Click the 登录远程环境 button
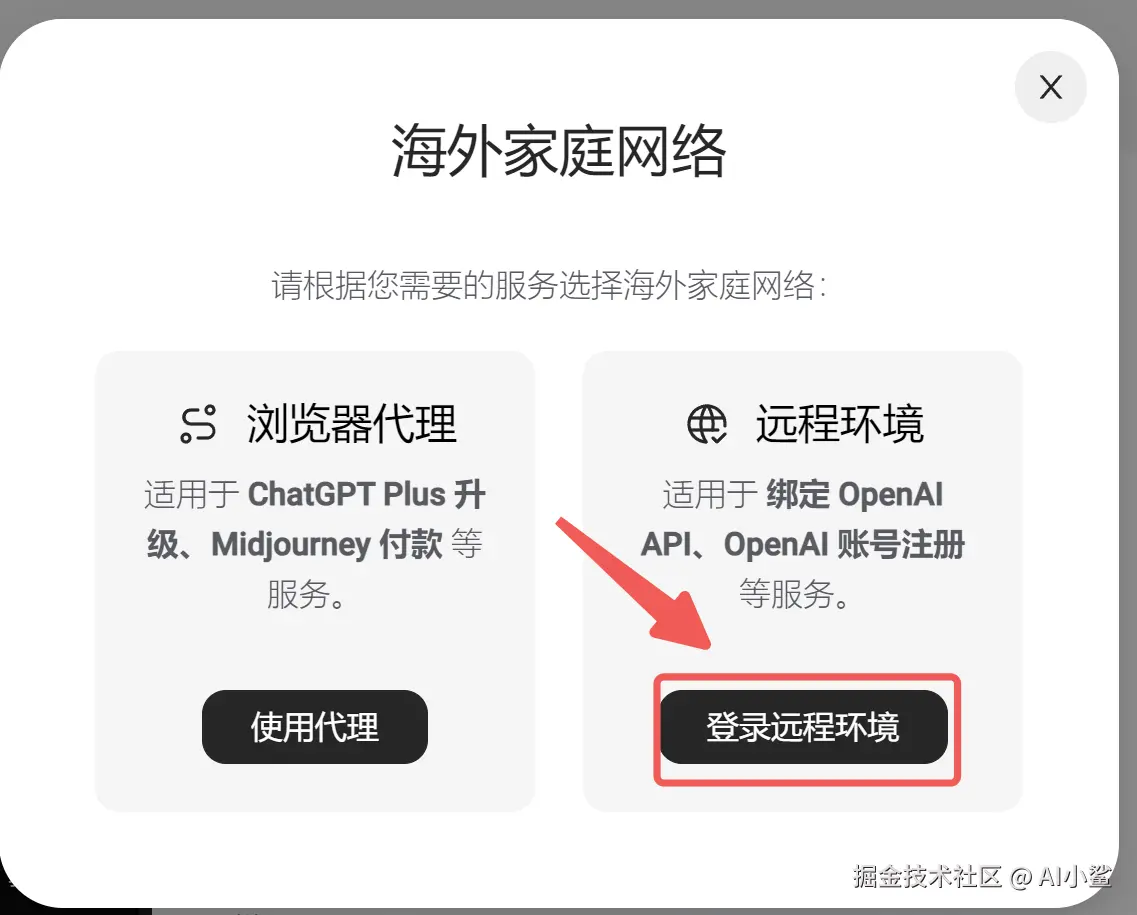This screenshot has width=1137, height=915. click(803, 726)
